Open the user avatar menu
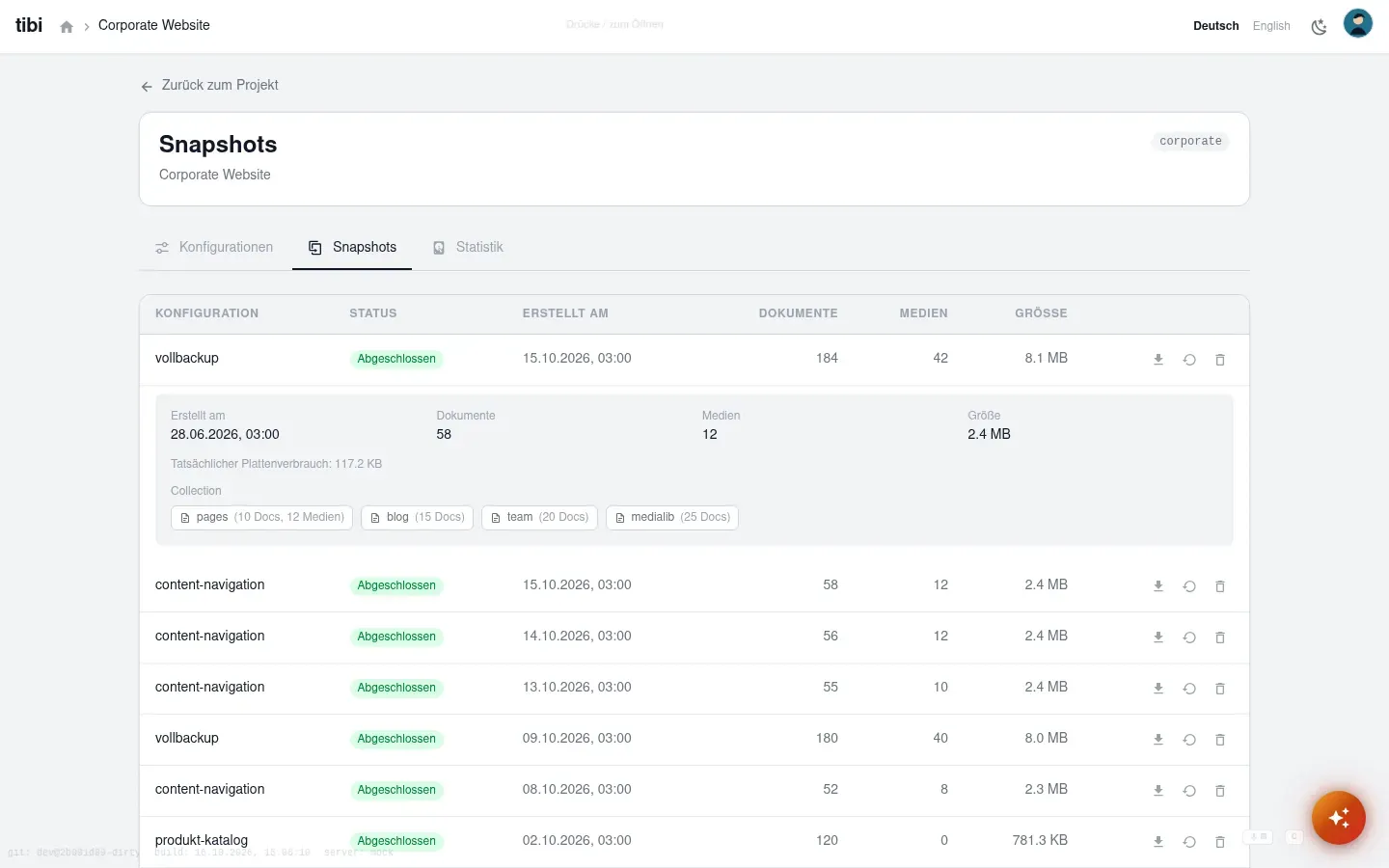1389x868 pixels. pyautogui.click(x=1358, y=23)
